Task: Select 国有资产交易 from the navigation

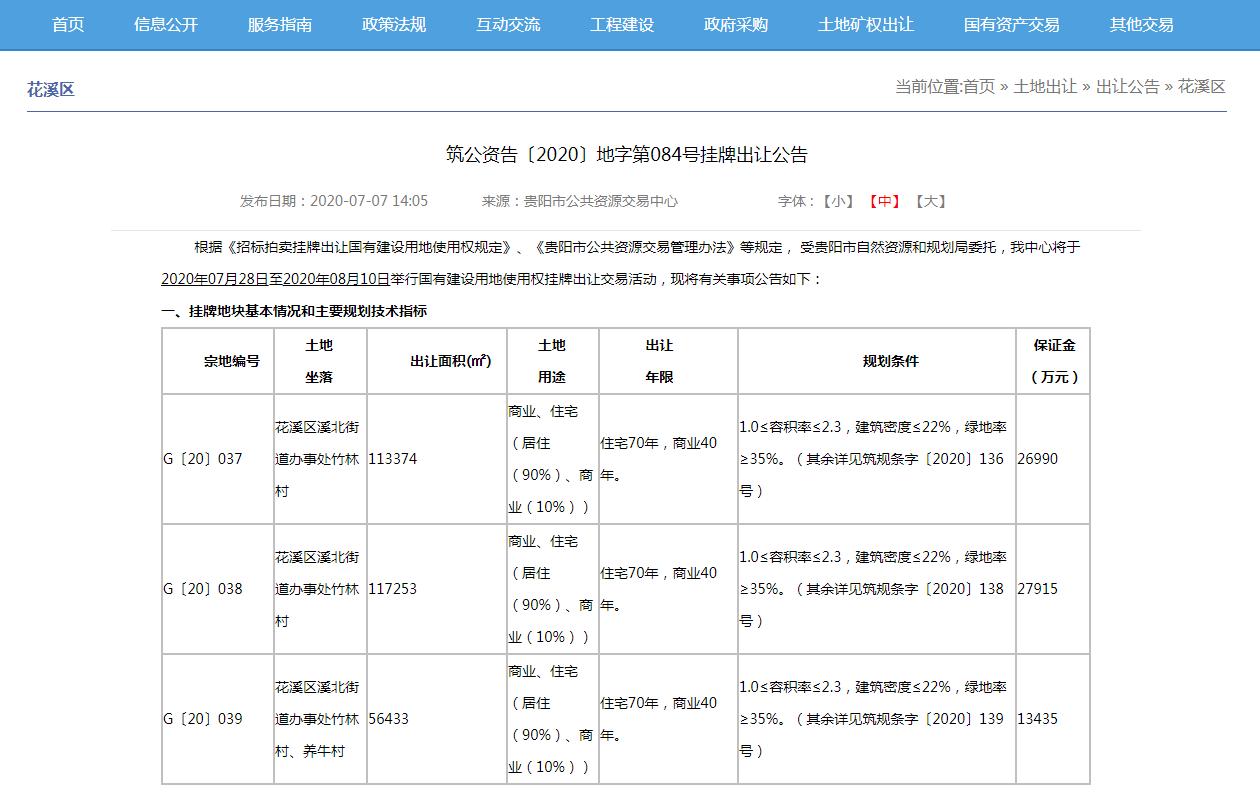Action: 1014,25
